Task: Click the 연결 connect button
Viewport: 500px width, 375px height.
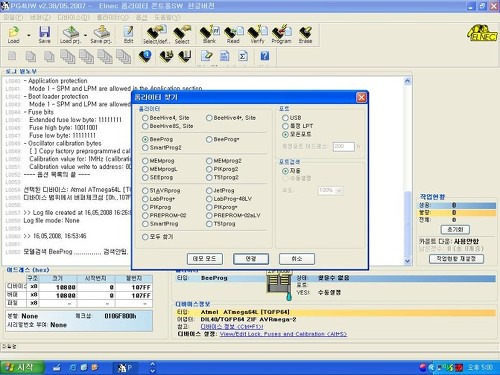Action: tap(251, 259)
